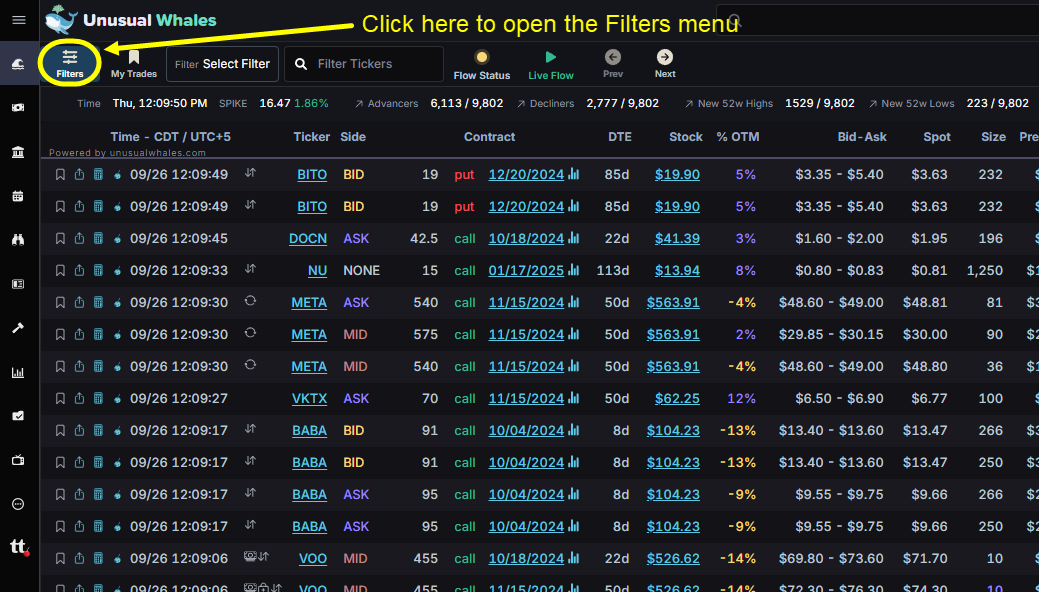Sort by Spot column header

[937, 137]
